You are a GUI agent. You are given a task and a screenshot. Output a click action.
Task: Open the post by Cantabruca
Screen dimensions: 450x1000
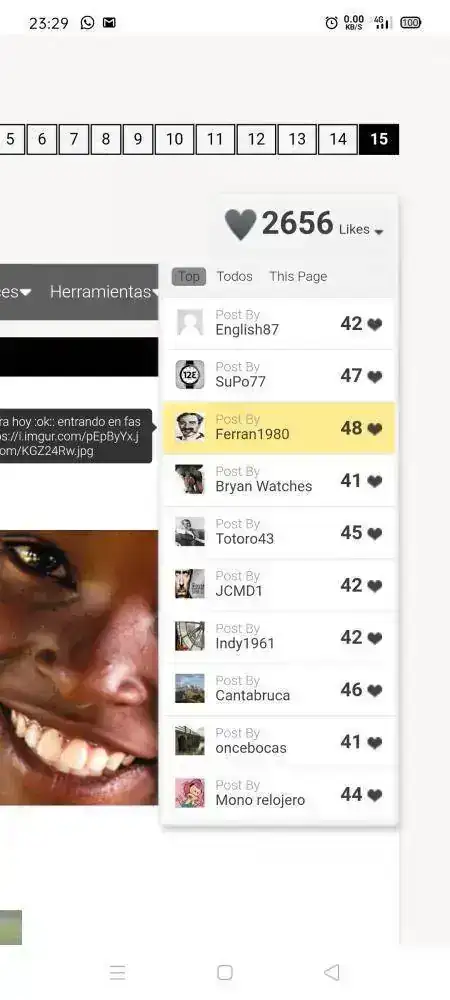click(279, 689)
